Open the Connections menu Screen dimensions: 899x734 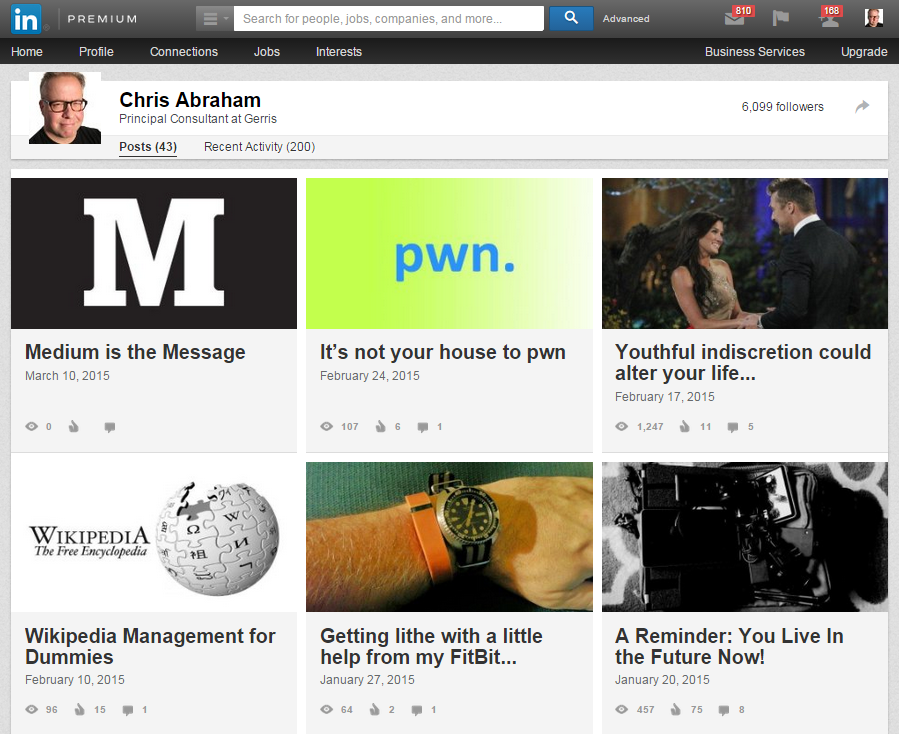(x=184, y=52)
